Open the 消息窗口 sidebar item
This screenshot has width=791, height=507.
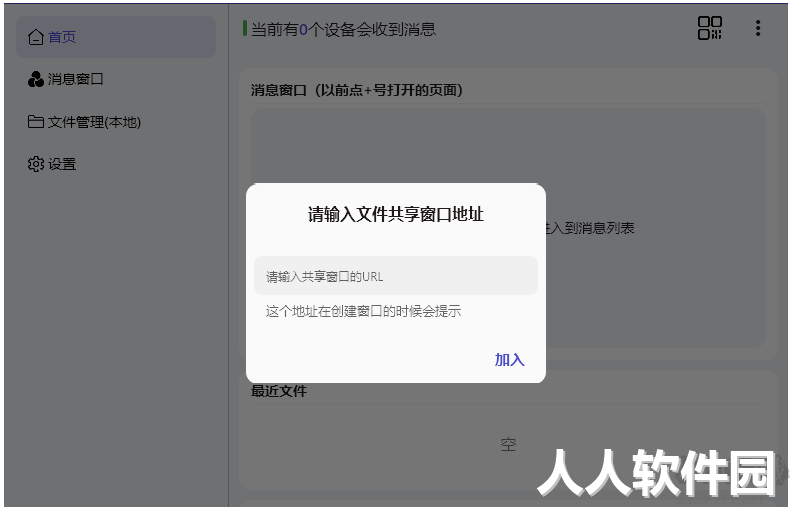(x=116, y=79)
